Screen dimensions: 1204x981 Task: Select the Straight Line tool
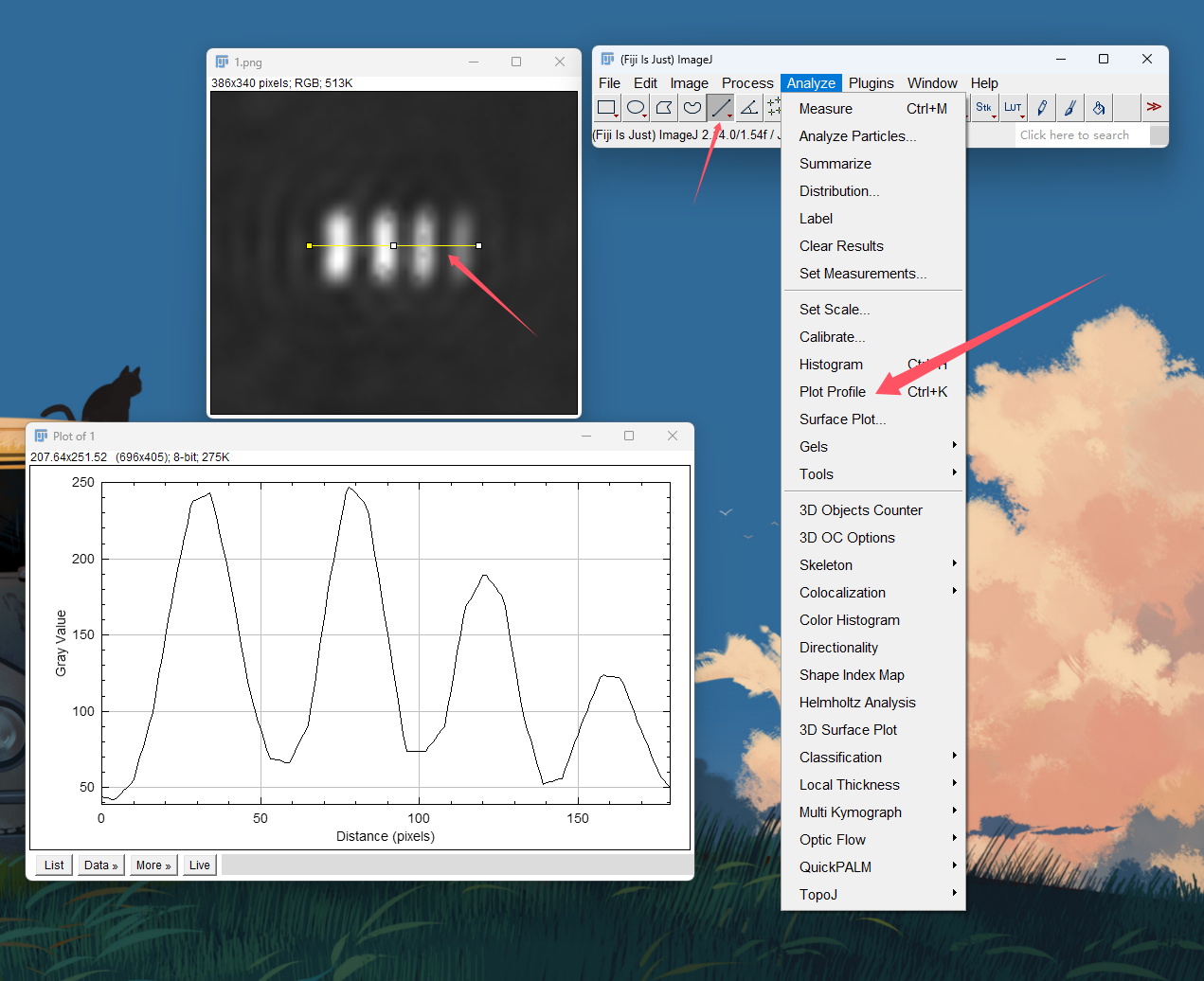pyautogui.click(x=721, y=108)
